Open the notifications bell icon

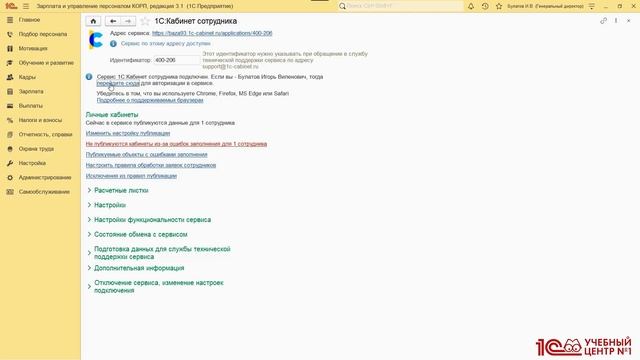tap(471, 6)
